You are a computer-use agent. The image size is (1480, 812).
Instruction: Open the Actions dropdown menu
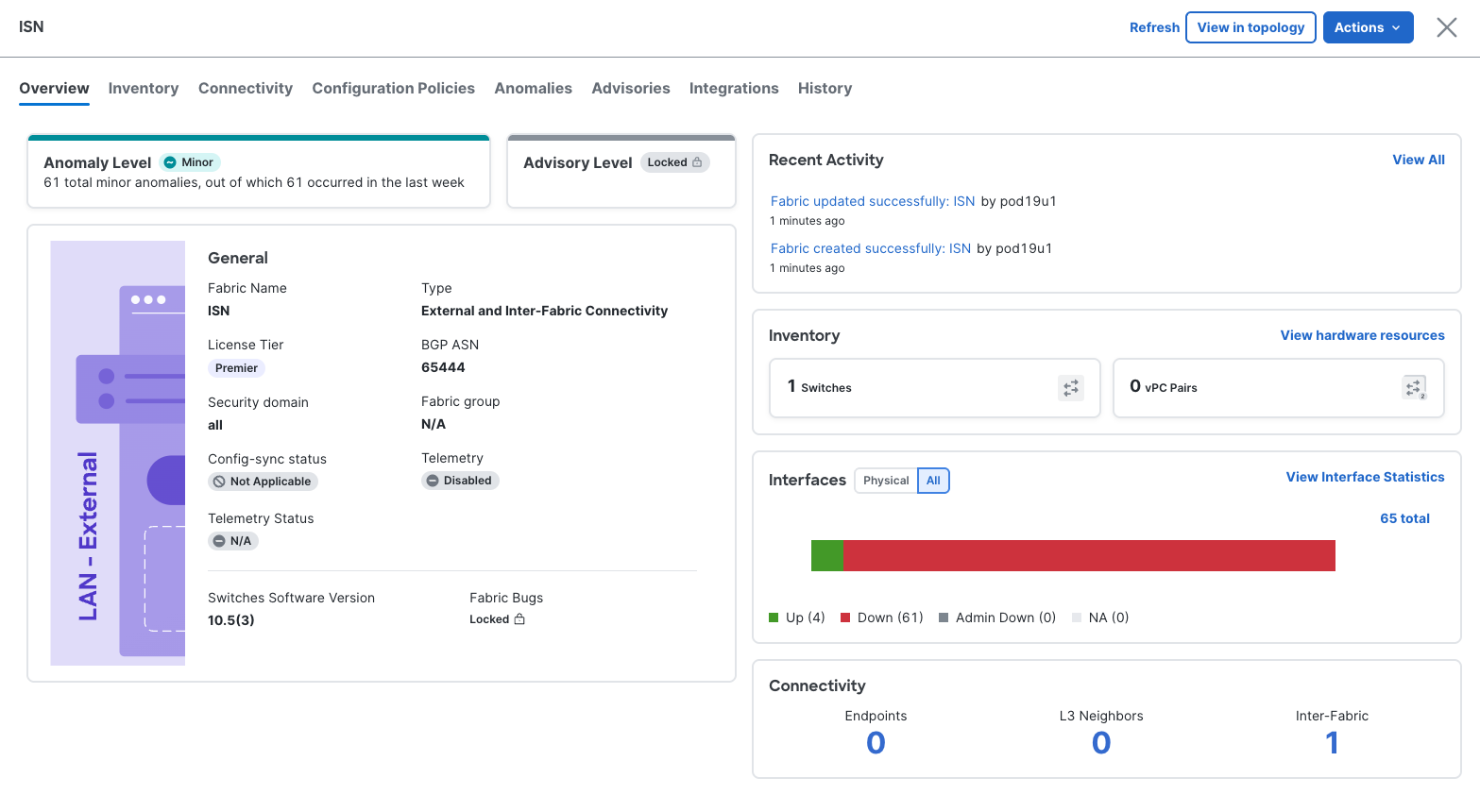pos(1368,27)
